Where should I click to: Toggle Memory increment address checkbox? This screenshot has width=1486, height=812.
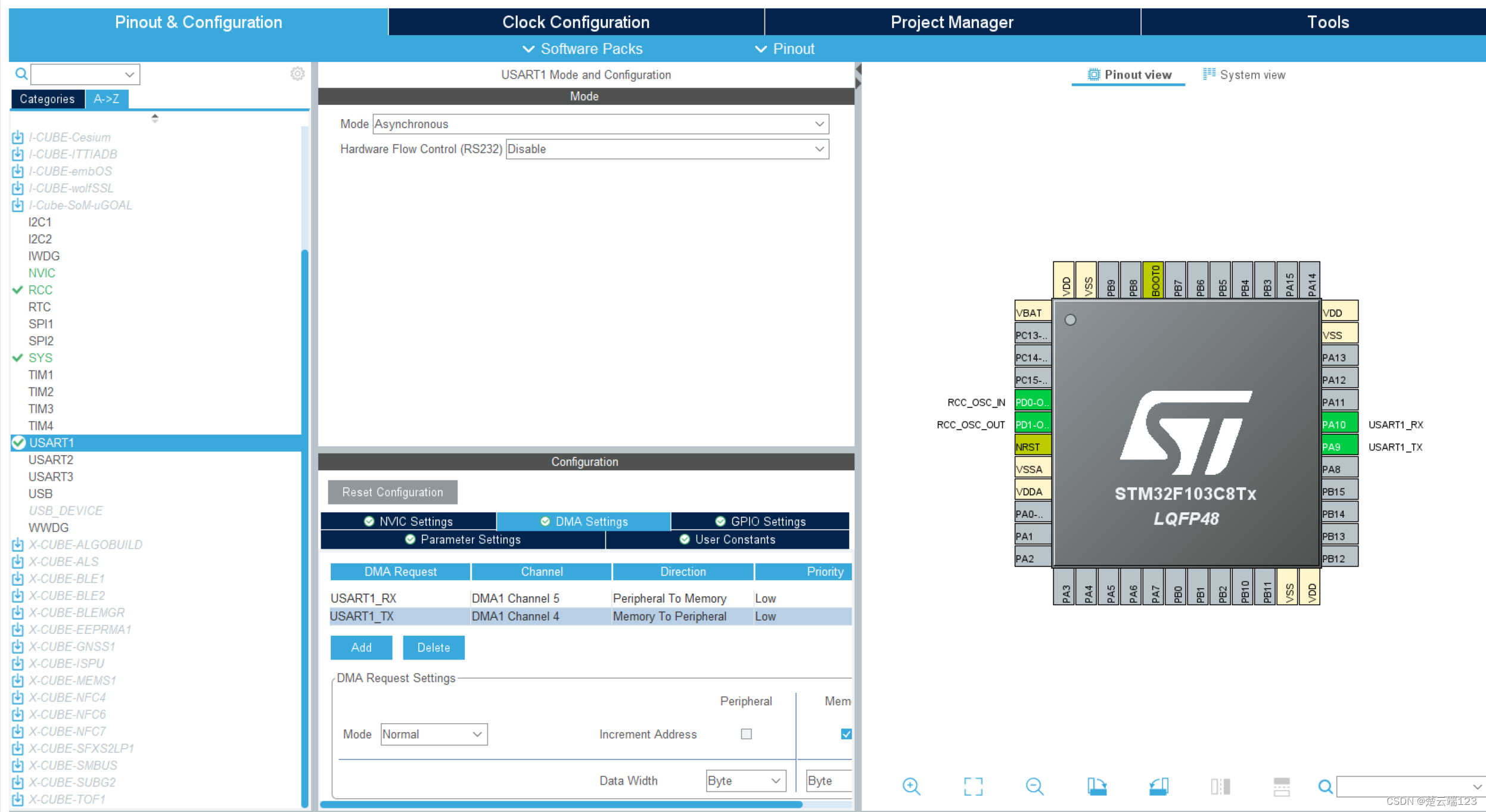(x=846, y=734)
